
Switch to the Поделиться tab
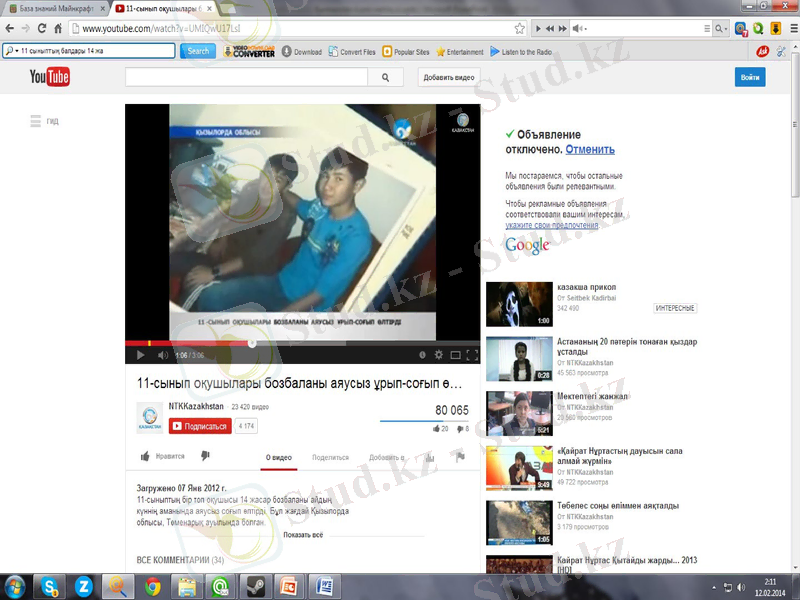[x=330, y=457]
